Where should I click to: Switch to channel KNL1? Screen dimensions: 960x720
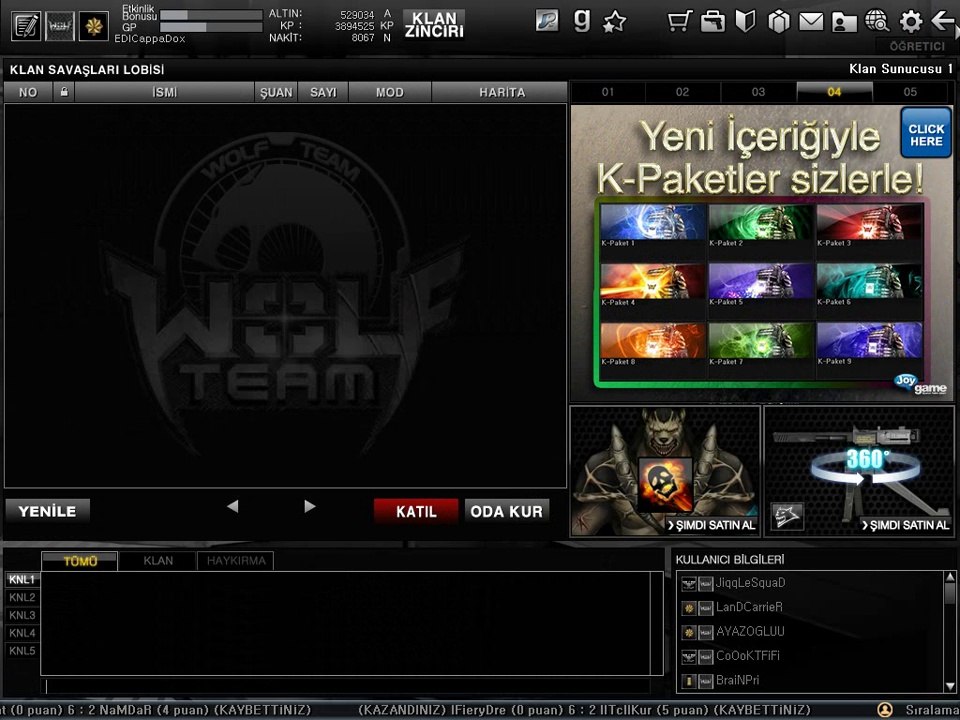(x=22, y=579)
